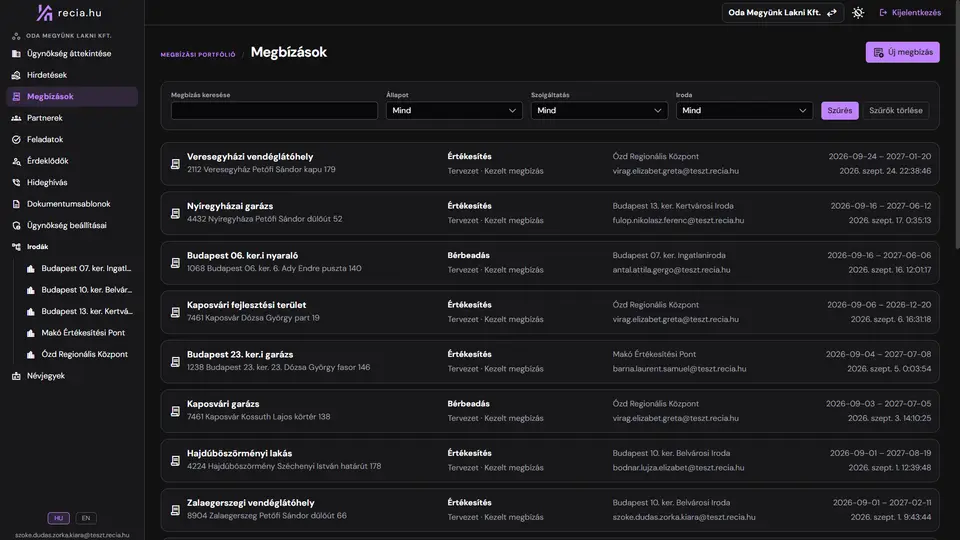Apply filters with Szűrés button

tap(839, 111)
